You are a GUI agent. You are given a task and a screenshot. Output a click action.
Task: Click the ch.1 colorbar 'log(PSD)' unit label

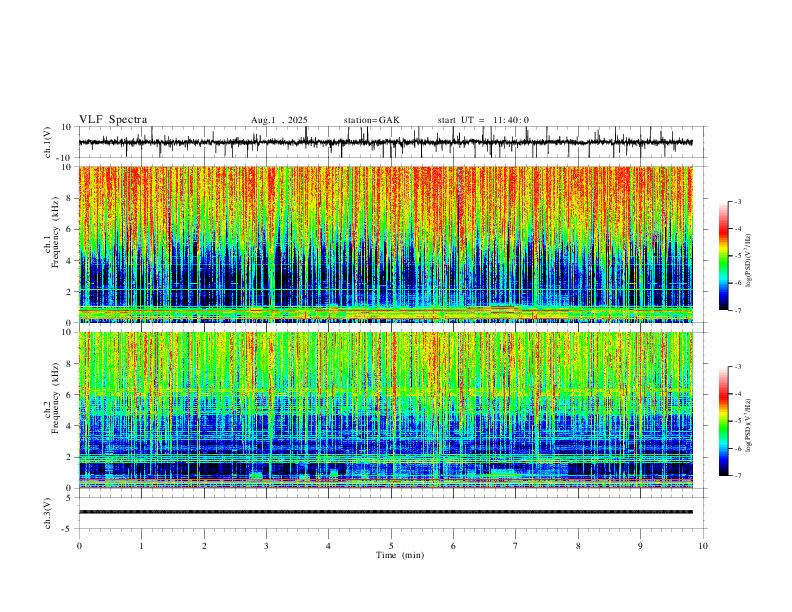(x=748, y=260)
